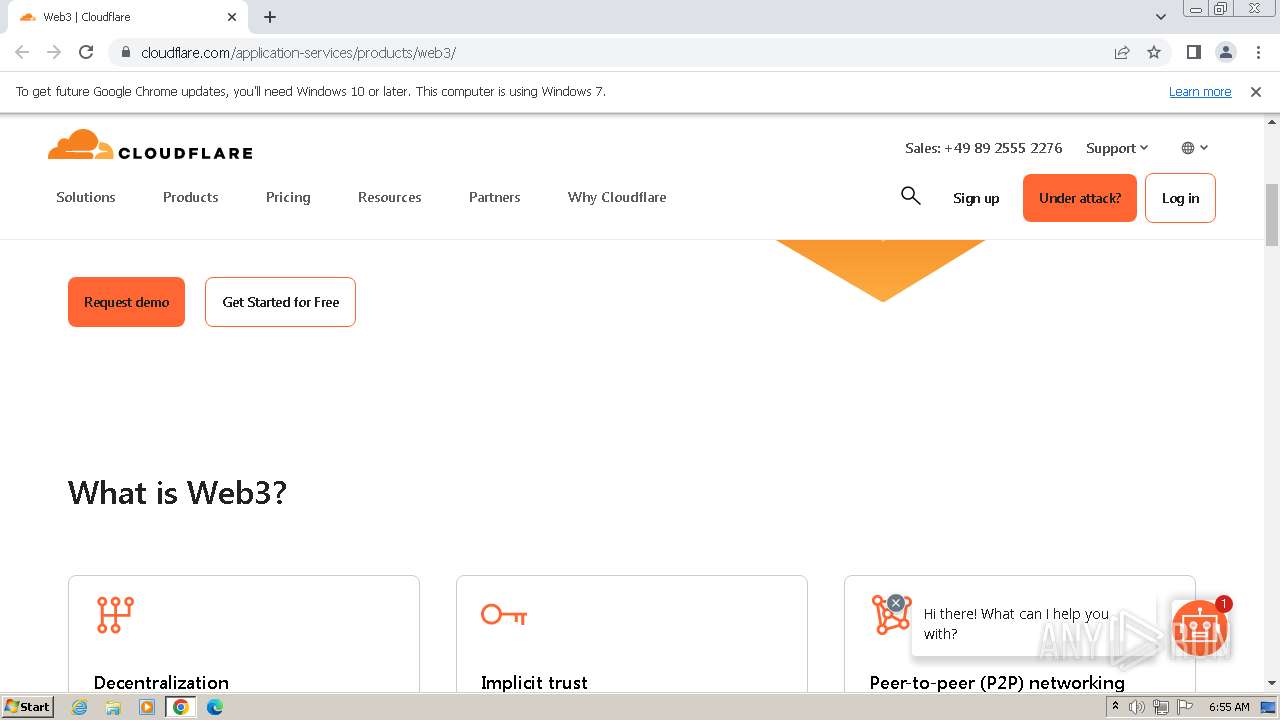Click the system clock 6:55 AM

pos(1229,707)
